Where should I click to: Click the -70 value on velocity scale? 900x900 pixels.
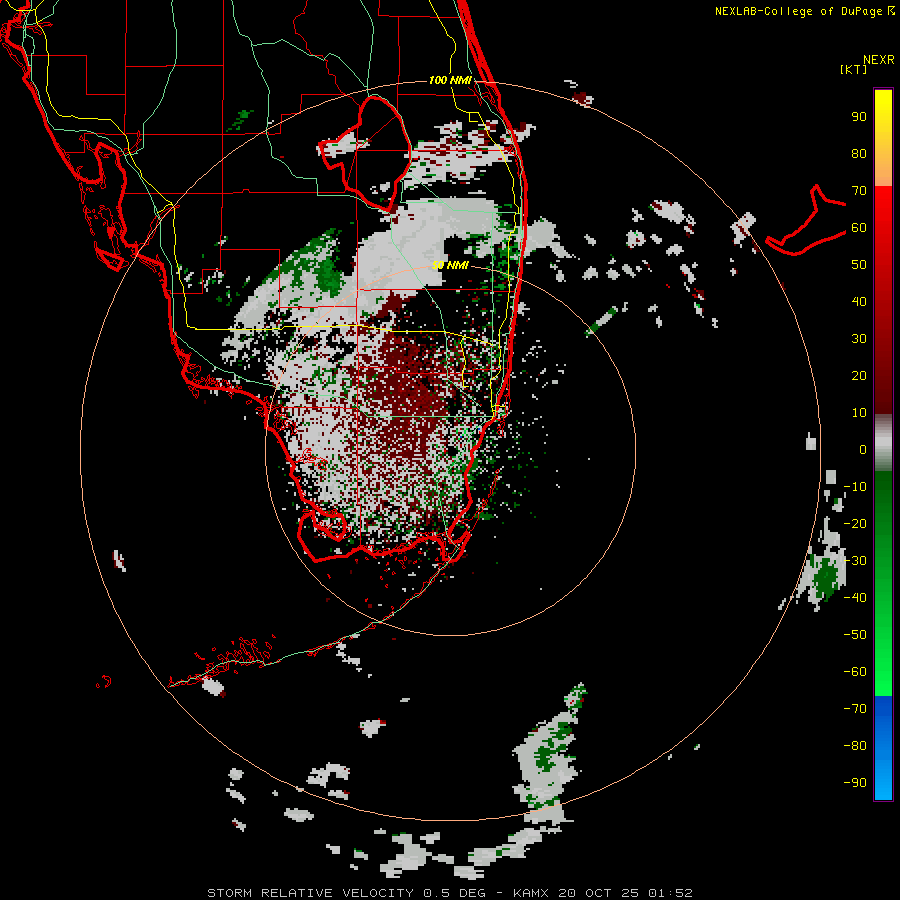pos(855,709)
